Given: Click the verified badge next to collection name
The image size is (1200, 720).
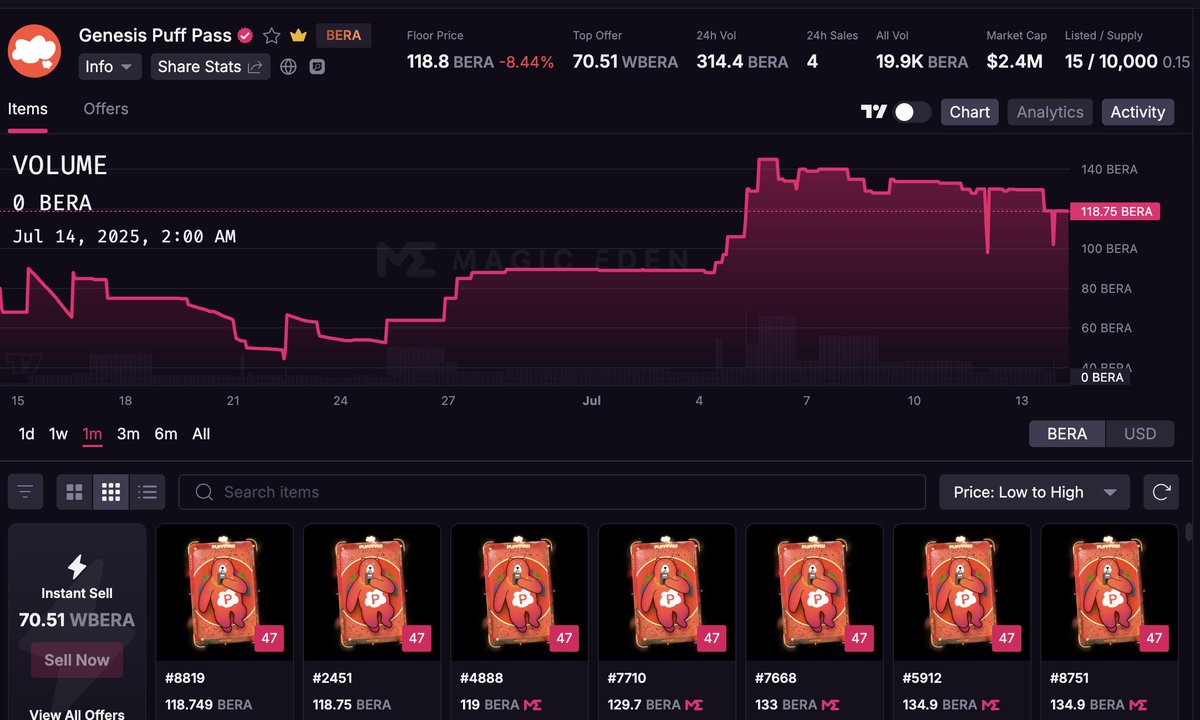Looking at the screenshot, I should coord(245,35).
